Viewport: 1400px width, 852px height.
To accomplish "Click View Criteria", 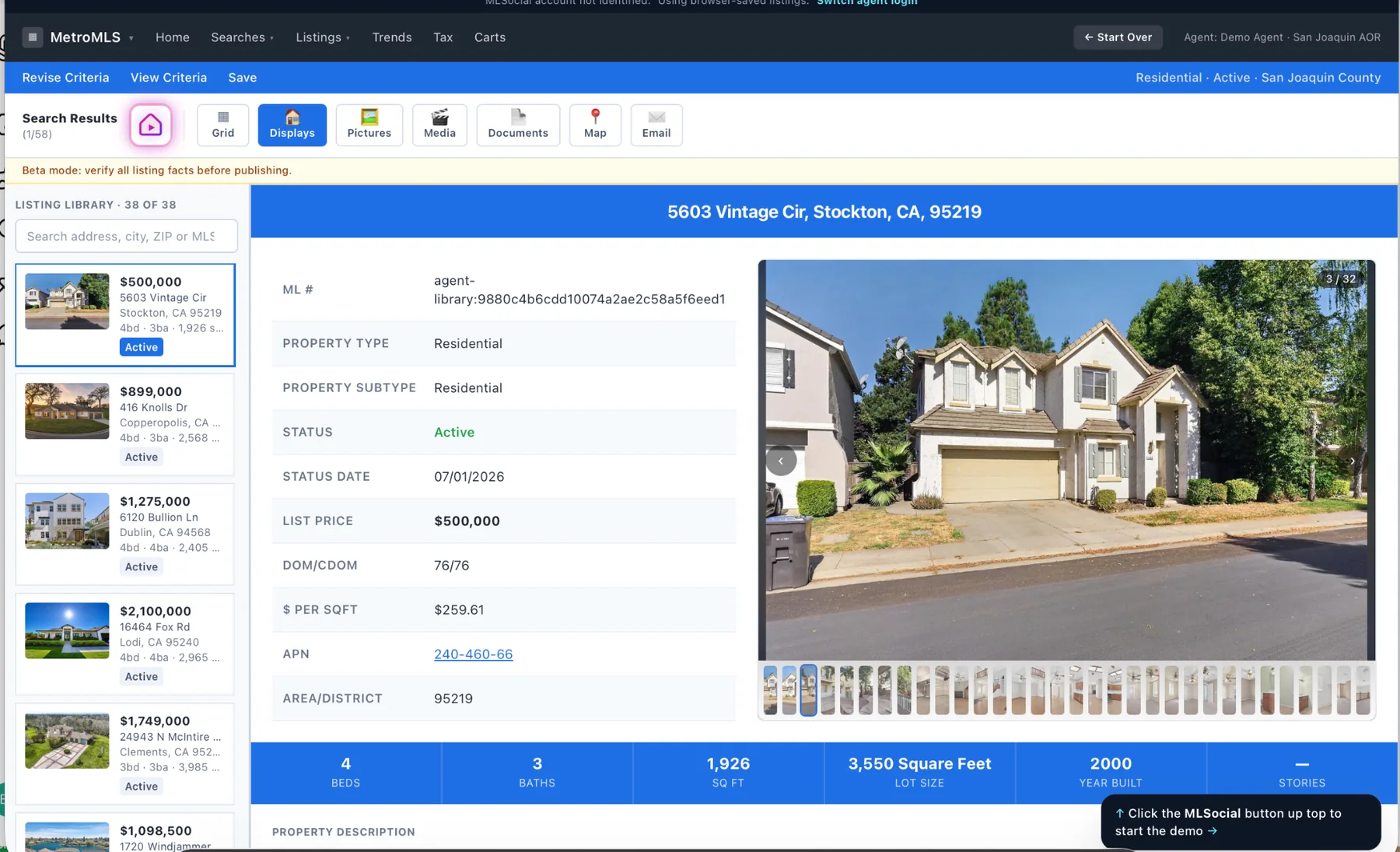I will coord(169,78).
